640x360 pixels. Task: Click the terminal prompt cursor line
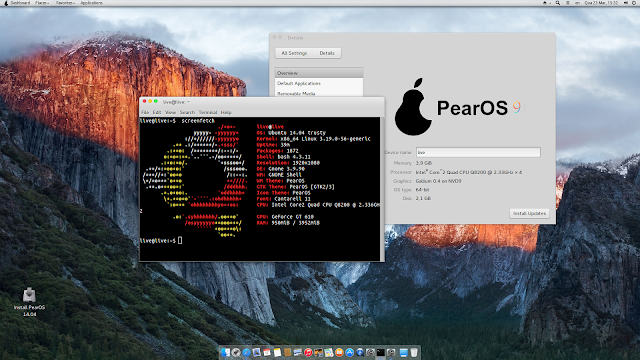coord(161,241)
